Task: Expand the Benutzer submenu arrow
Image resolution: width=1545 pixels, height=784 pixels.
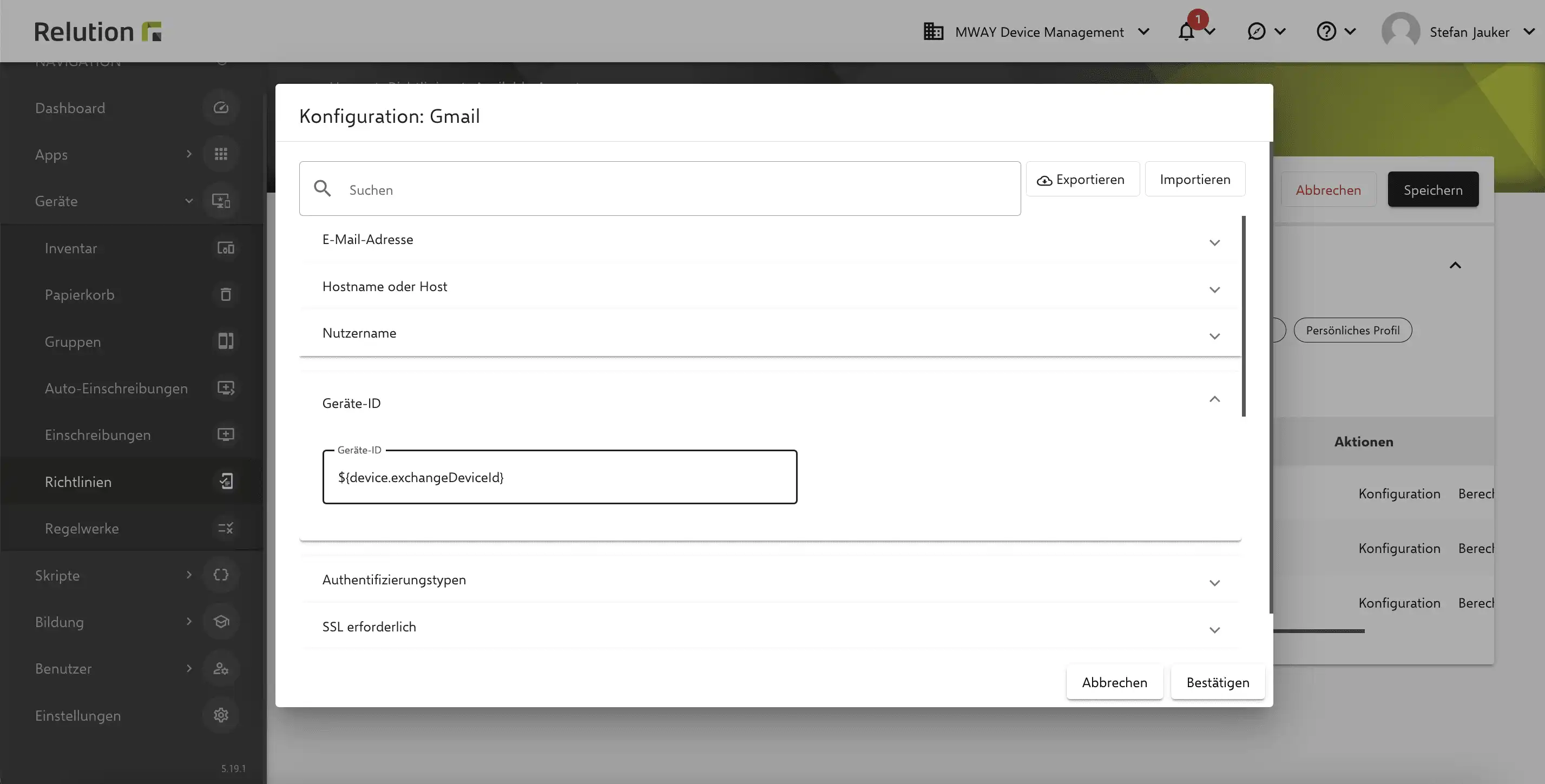Action: 189,668
